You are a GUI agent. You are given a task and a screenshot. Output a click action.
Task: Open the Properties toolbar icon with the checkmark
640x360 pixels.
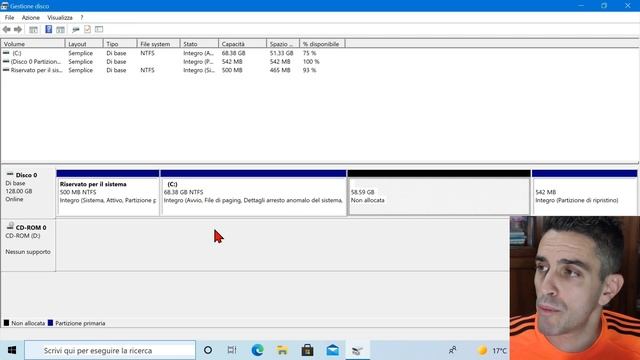coord(87,29)
